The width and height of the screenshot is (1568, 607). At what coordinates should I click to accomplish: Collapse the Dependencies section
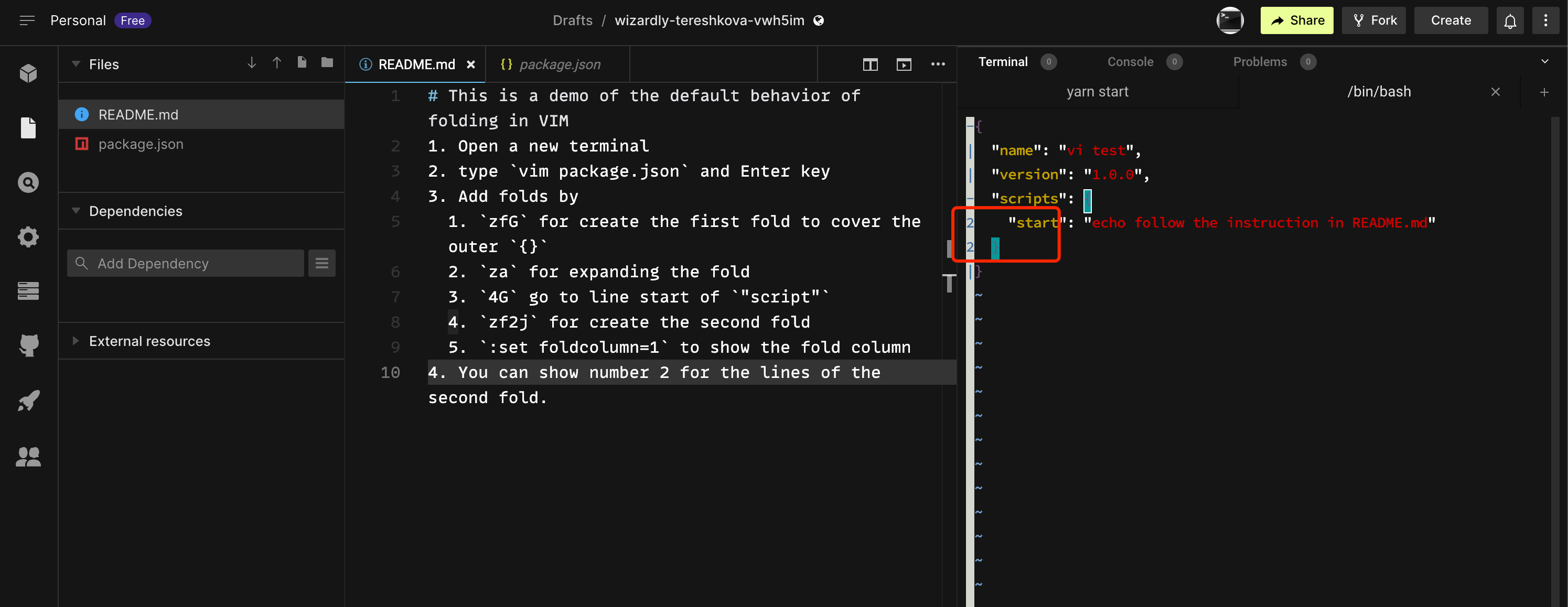pyautogui.click(x=76, y=210)
